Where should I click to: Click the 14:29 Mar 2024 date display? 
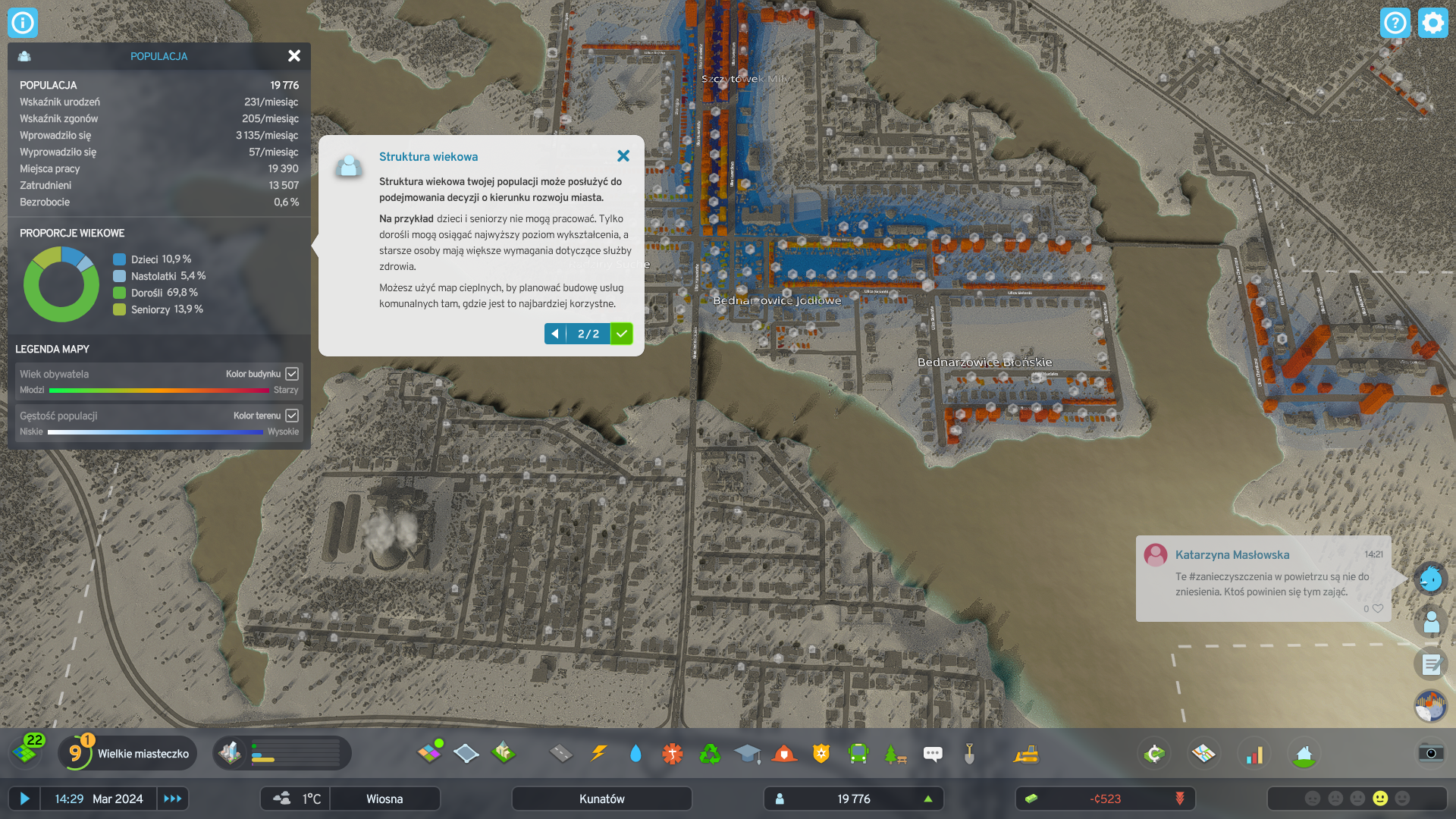pyautogui.click(x=99, y=799)
